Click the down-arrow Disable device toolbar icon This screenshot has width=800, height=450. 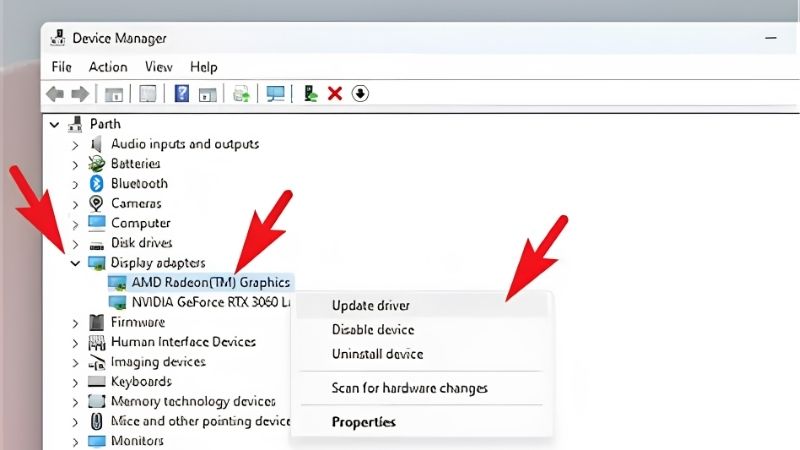(x=360, y=93)
